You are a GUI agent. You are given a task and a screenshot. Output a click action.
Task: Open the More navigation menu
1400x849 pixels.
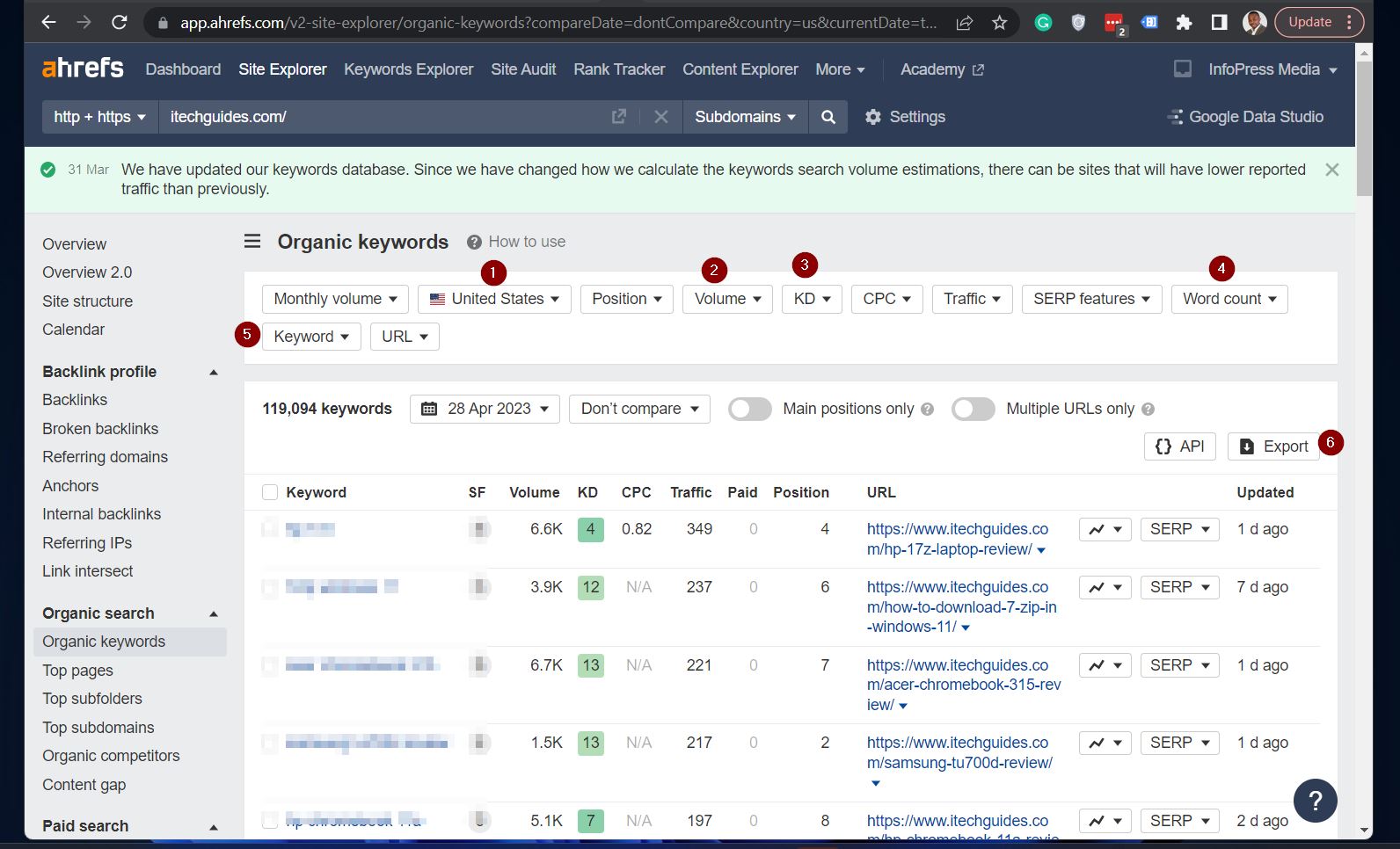coord(840,69)
